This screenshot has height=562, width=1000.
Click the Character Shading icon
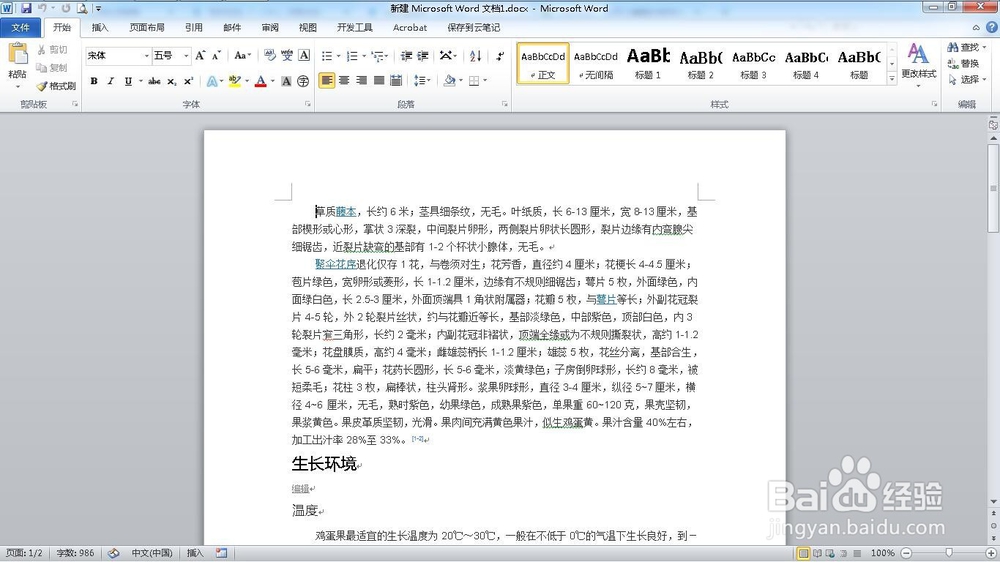pyautogui.click(x=286, y=81)
